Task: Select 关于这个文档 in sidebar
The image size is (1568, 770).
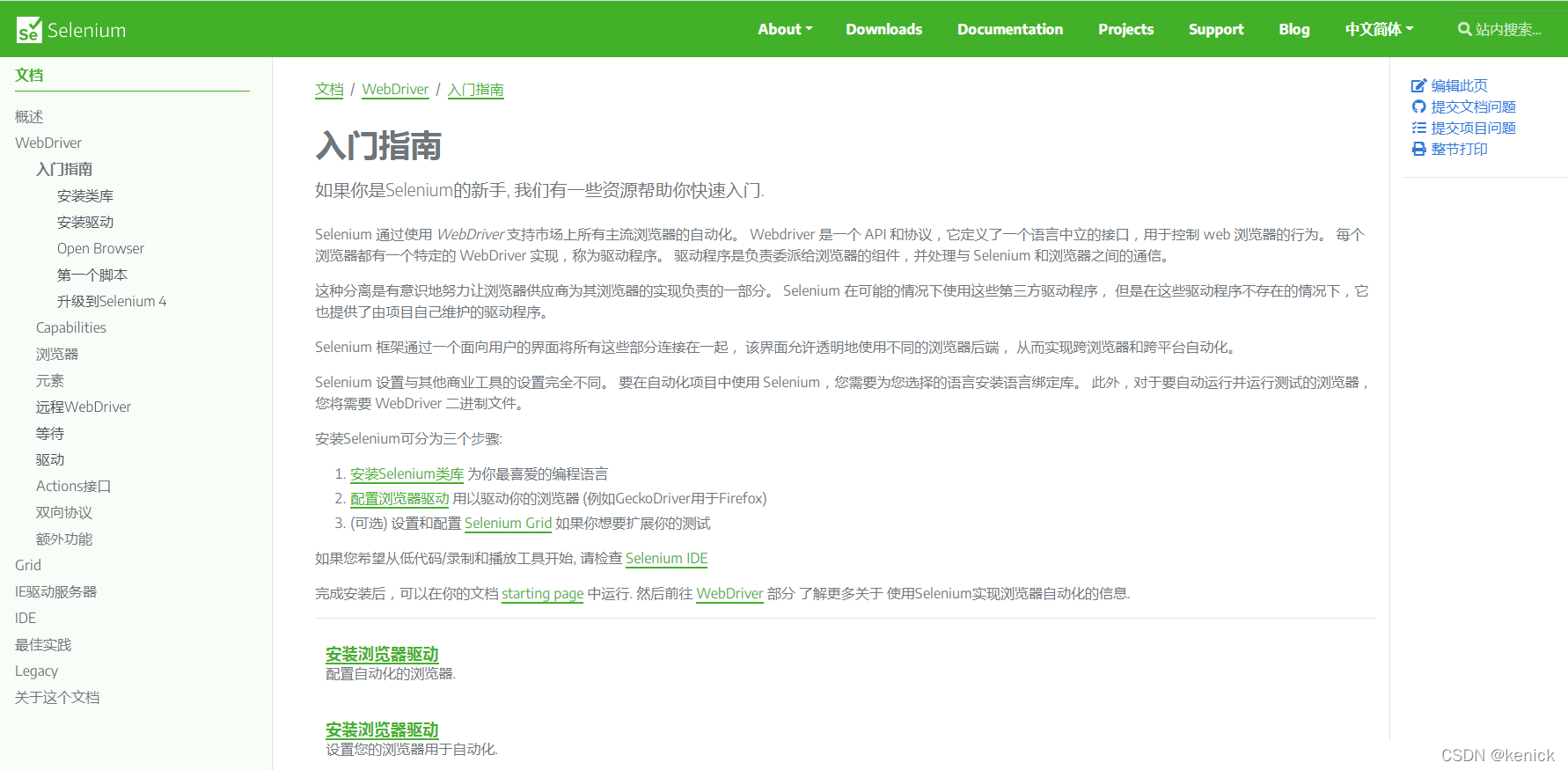Action: coord(57,697)
